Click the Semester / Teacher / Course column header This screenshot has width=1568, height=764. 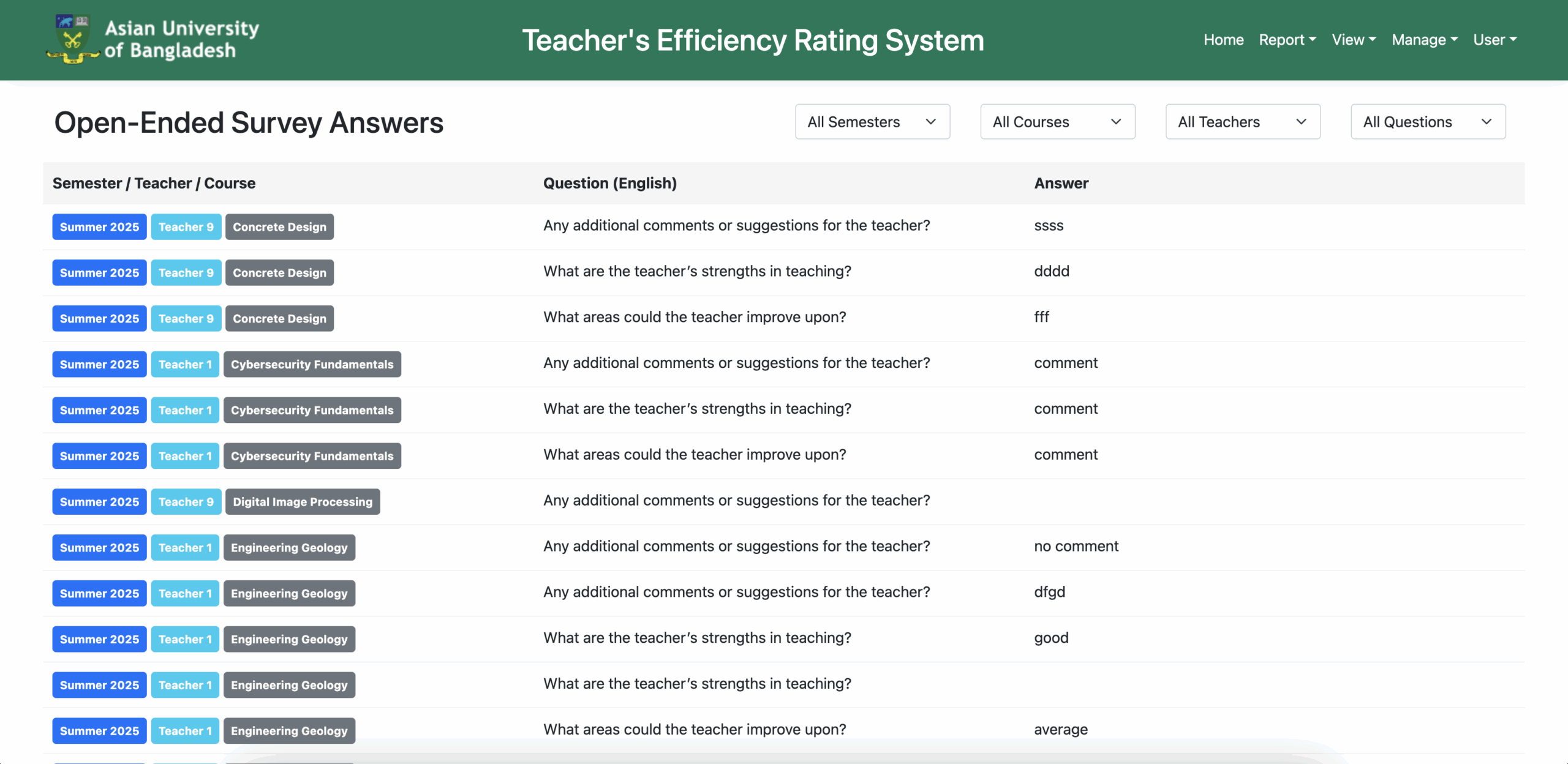click(154, 183)
